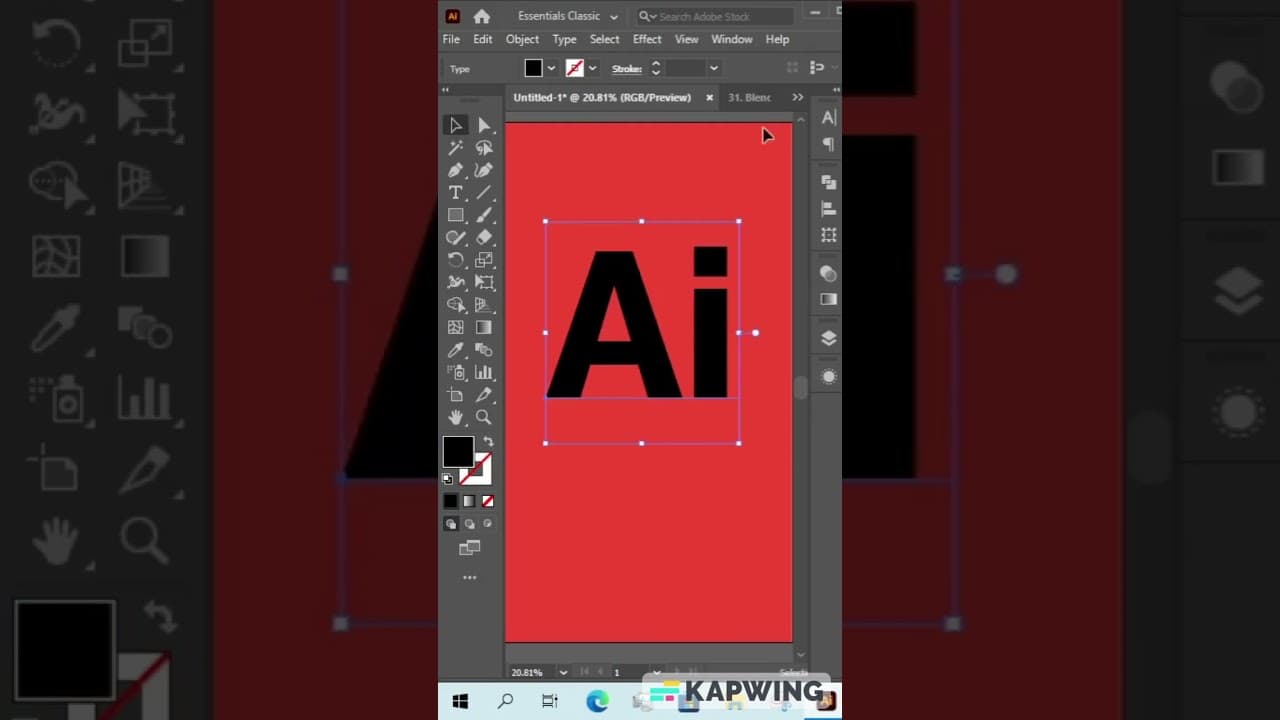Activate the Lasso tool

pyautogui.click(x=484, y=148)
